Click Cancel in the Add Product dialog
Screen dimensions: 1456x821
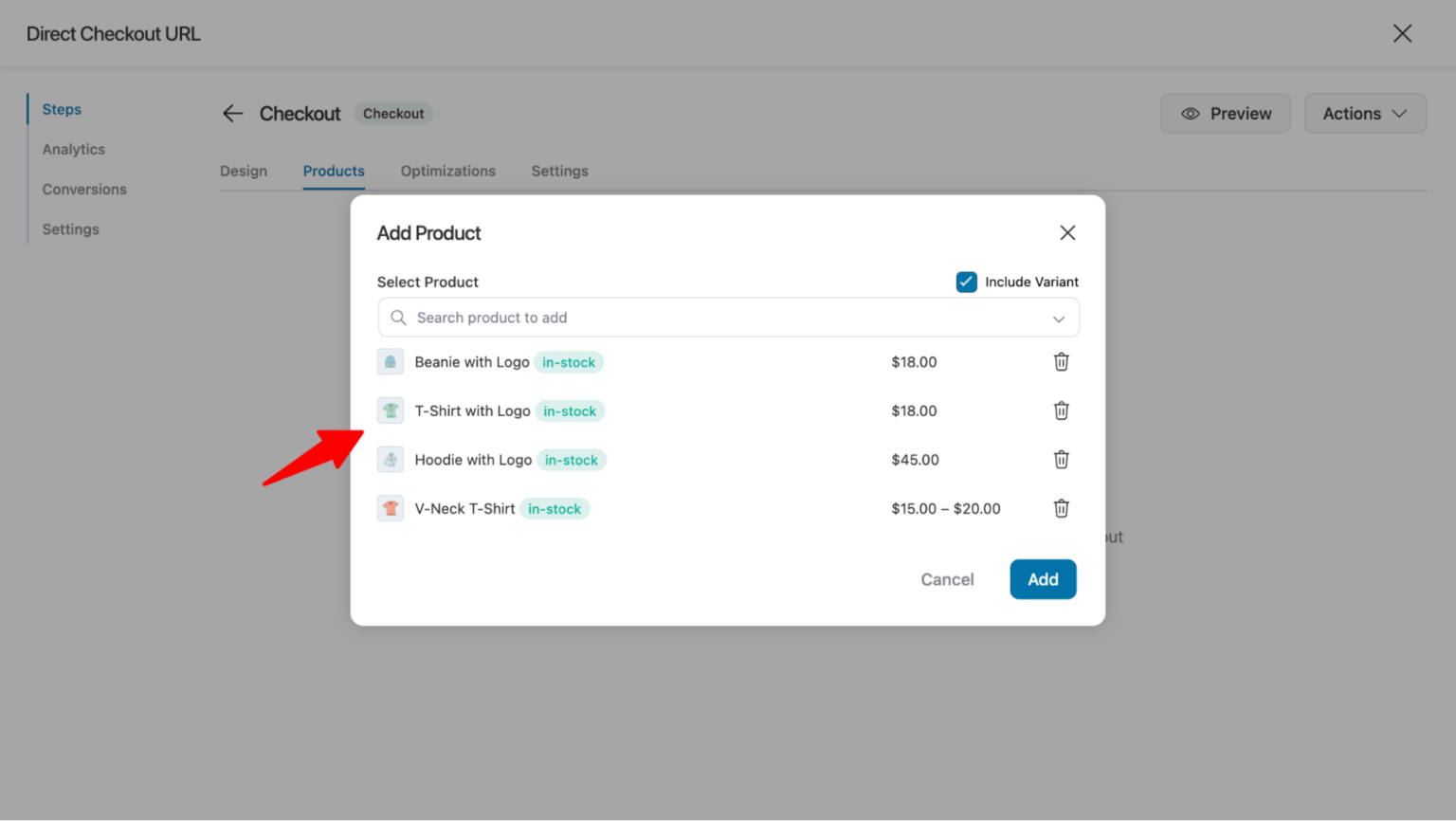(946, 578)
